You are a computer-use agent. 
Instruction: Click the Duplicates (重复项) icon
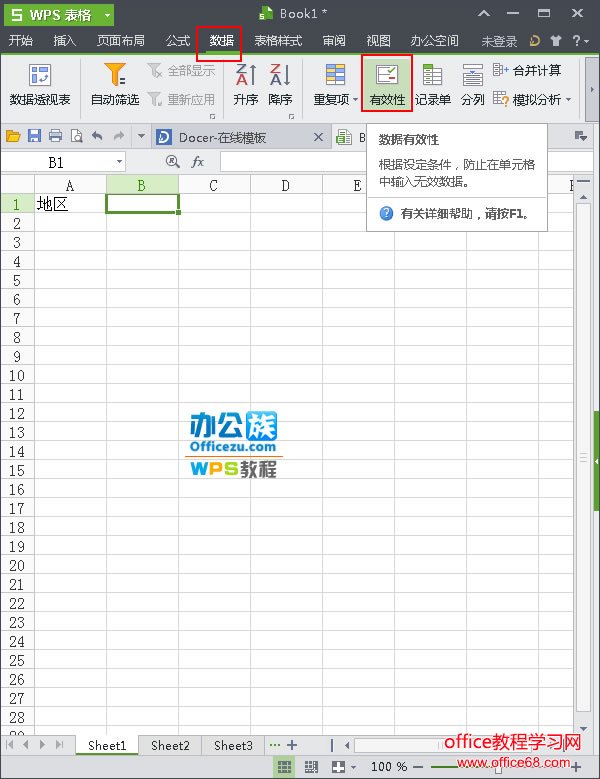(335, 76)
